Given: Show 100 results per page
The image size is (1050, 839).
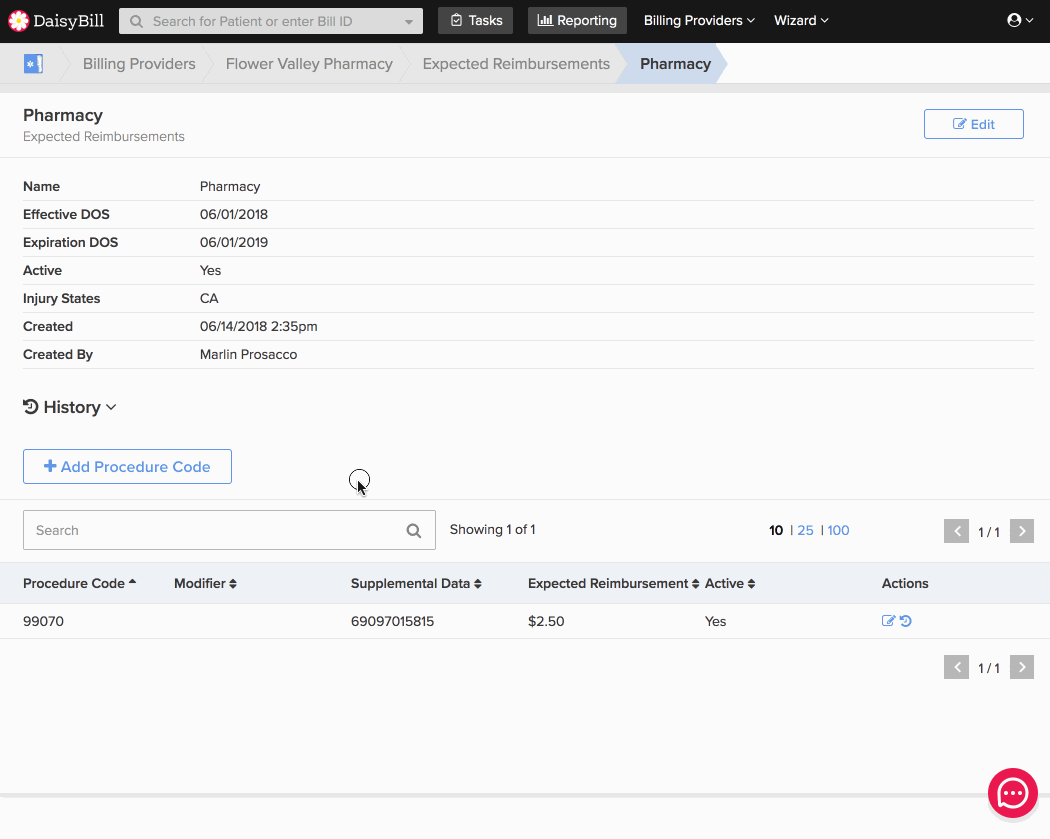Looking at the screenshot, I should click(x=838, y=530).
